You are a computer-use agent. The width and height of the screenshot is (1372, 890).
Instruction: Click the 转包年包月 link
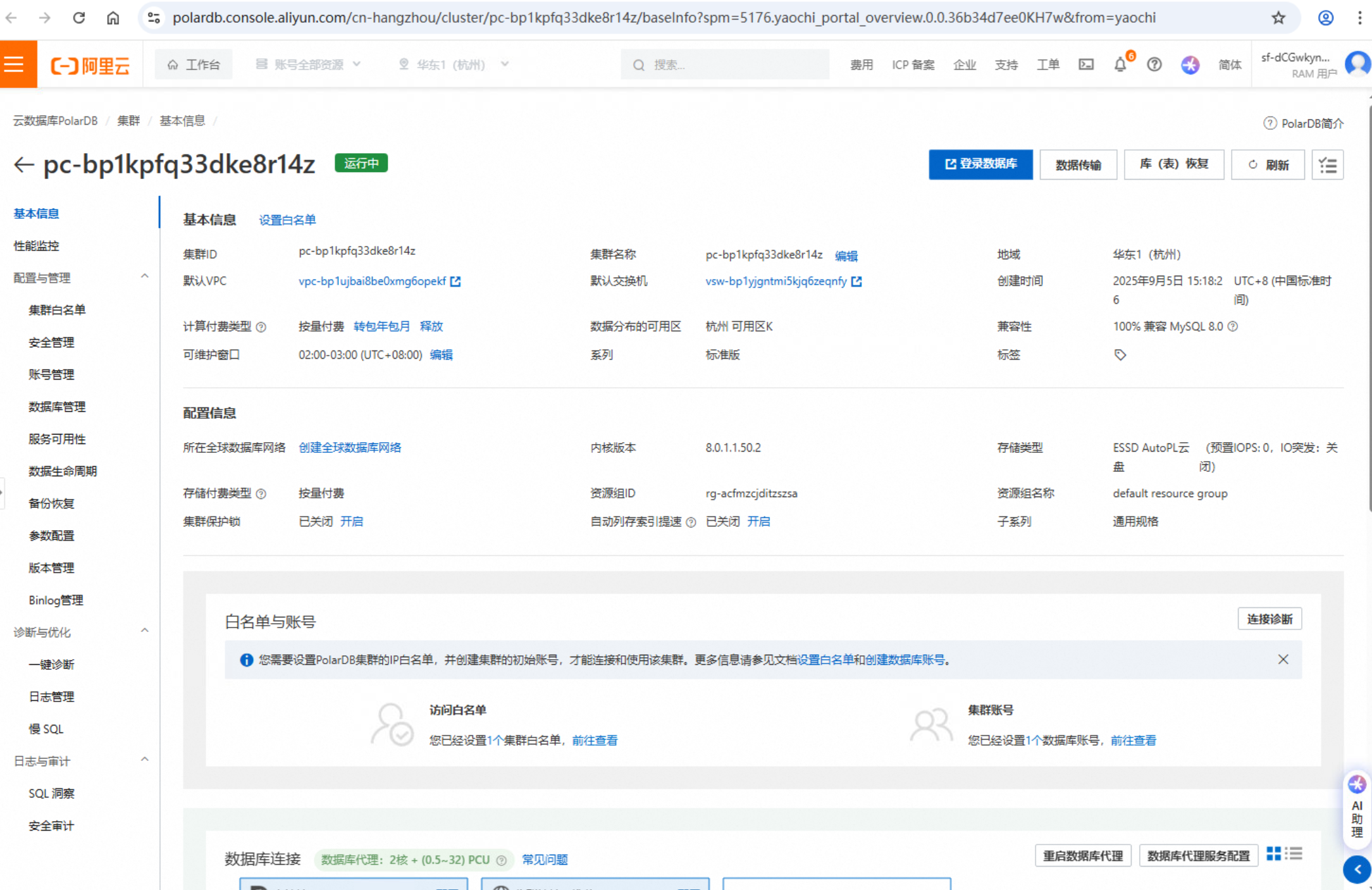tap(381, 326)
